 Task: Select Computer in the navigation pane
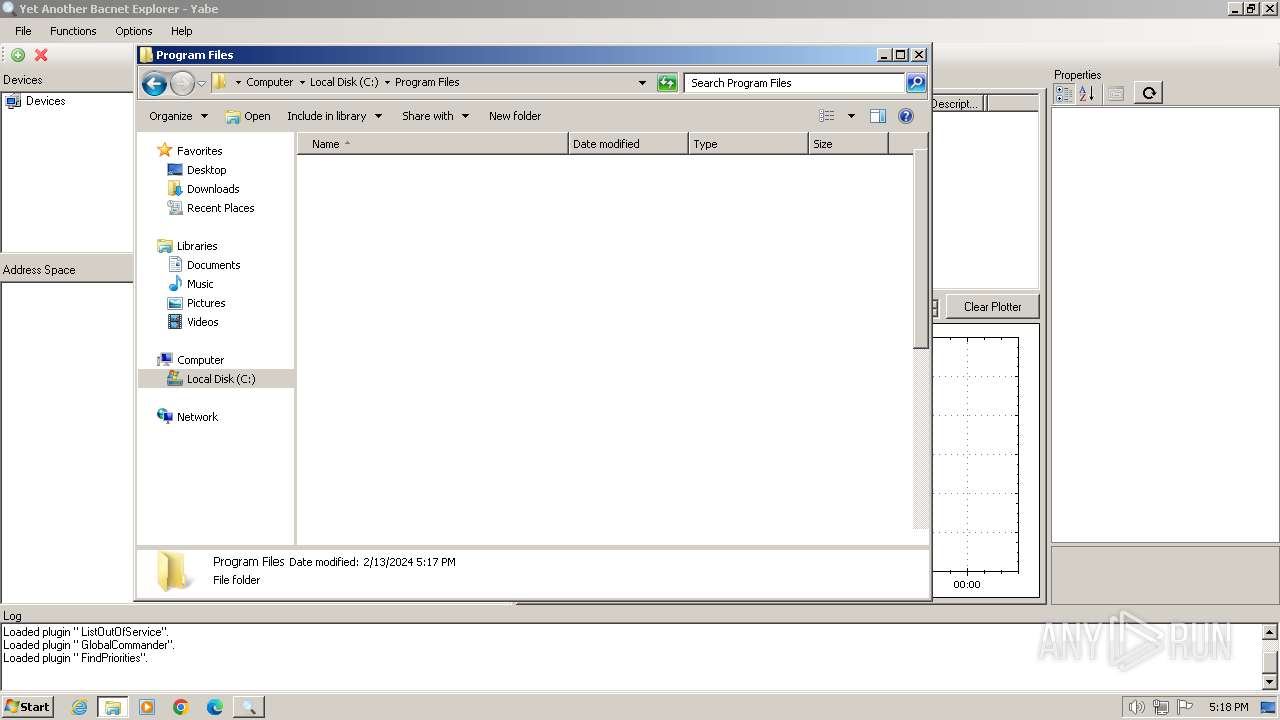(200, 360)
